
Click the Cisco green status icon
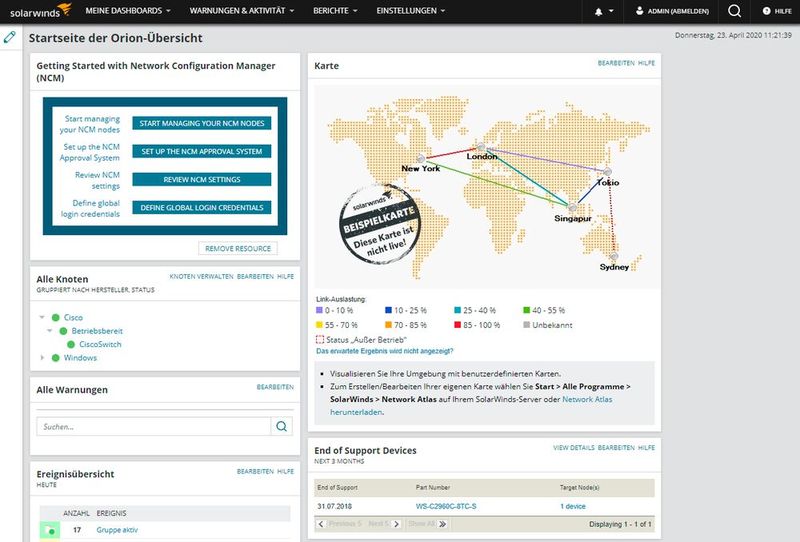pos(56,317)
